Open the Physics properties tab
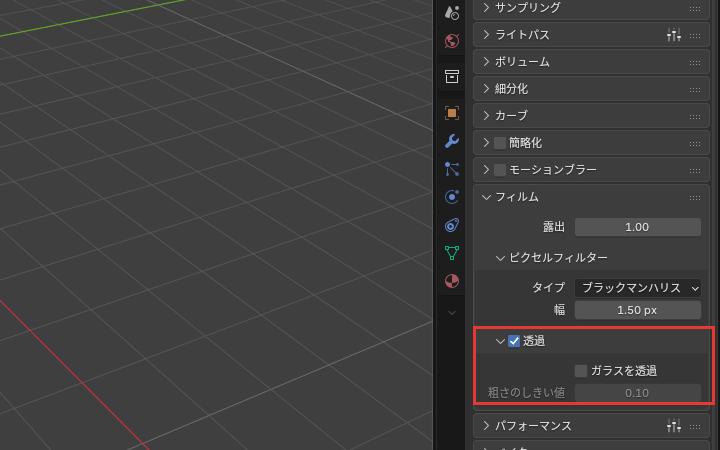 452,197
